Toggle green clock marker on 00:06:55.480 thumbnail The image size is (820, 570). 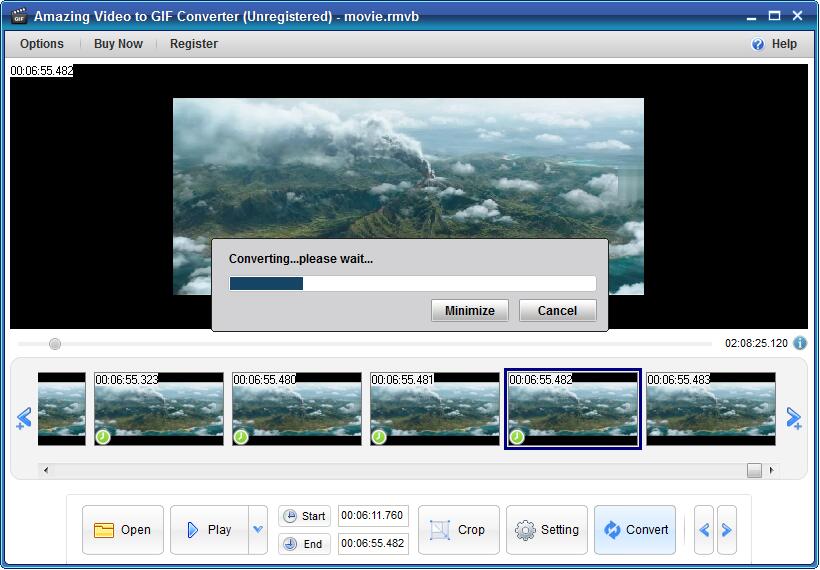pos(241,437)
